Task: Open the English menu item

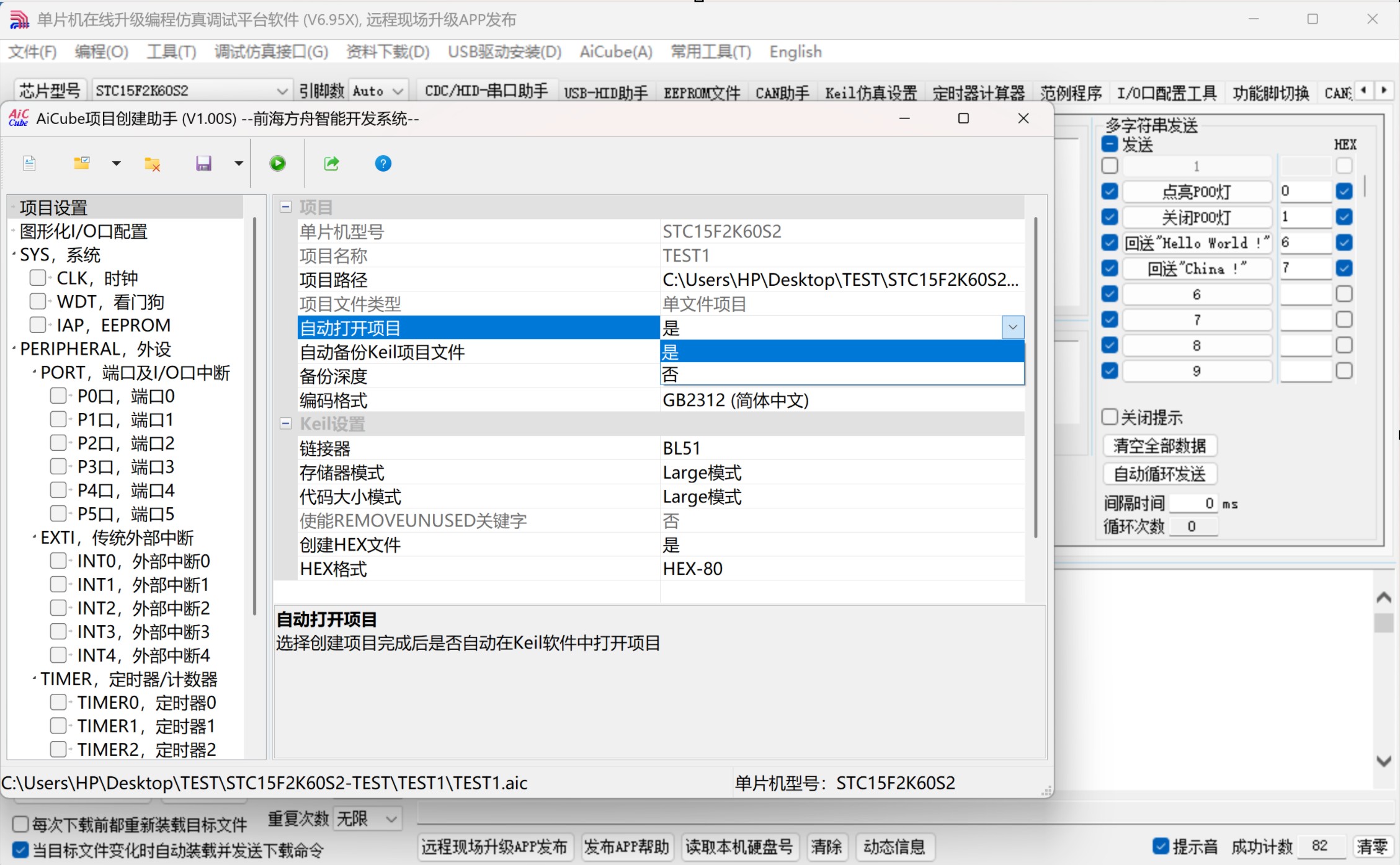Action: (795, 51)
